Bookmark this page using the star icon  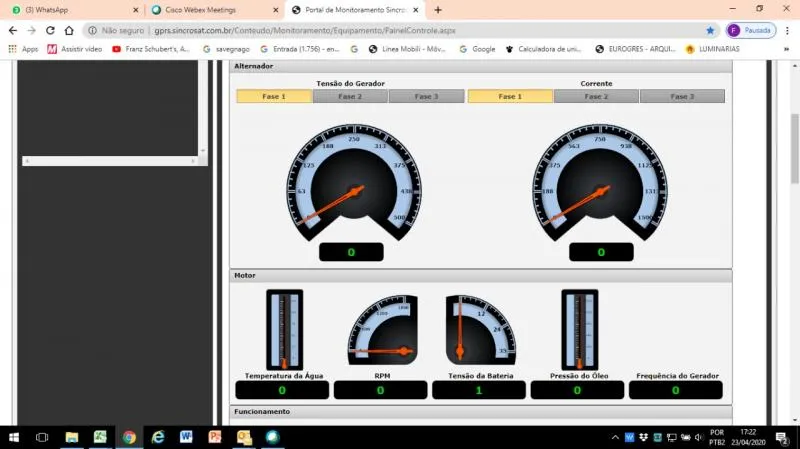click(711, 30)
